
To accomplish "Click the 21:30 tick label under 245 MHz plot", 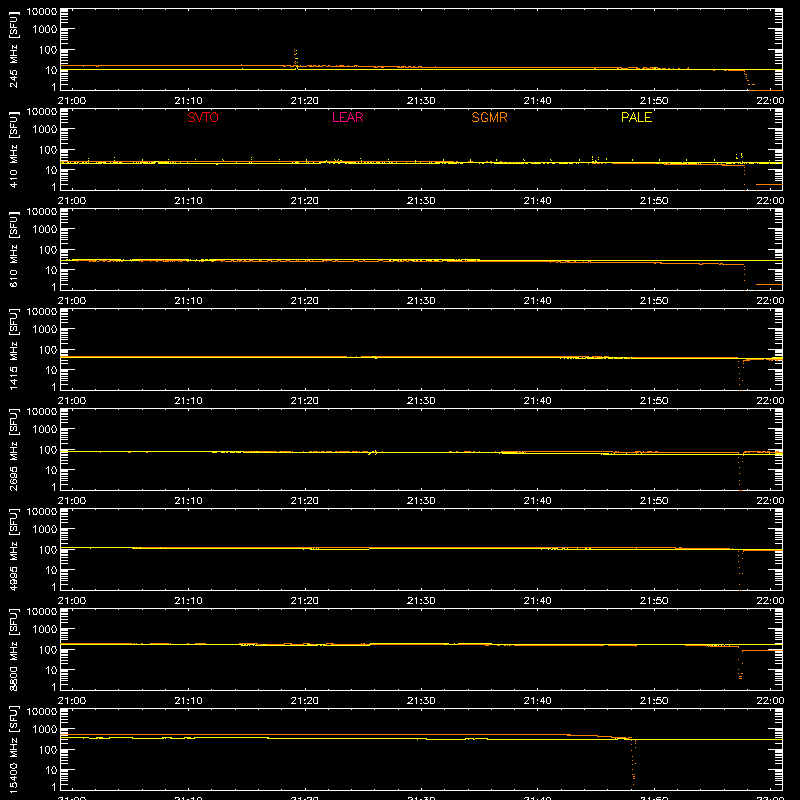I will pyautogui.click(x=421, y=101).
